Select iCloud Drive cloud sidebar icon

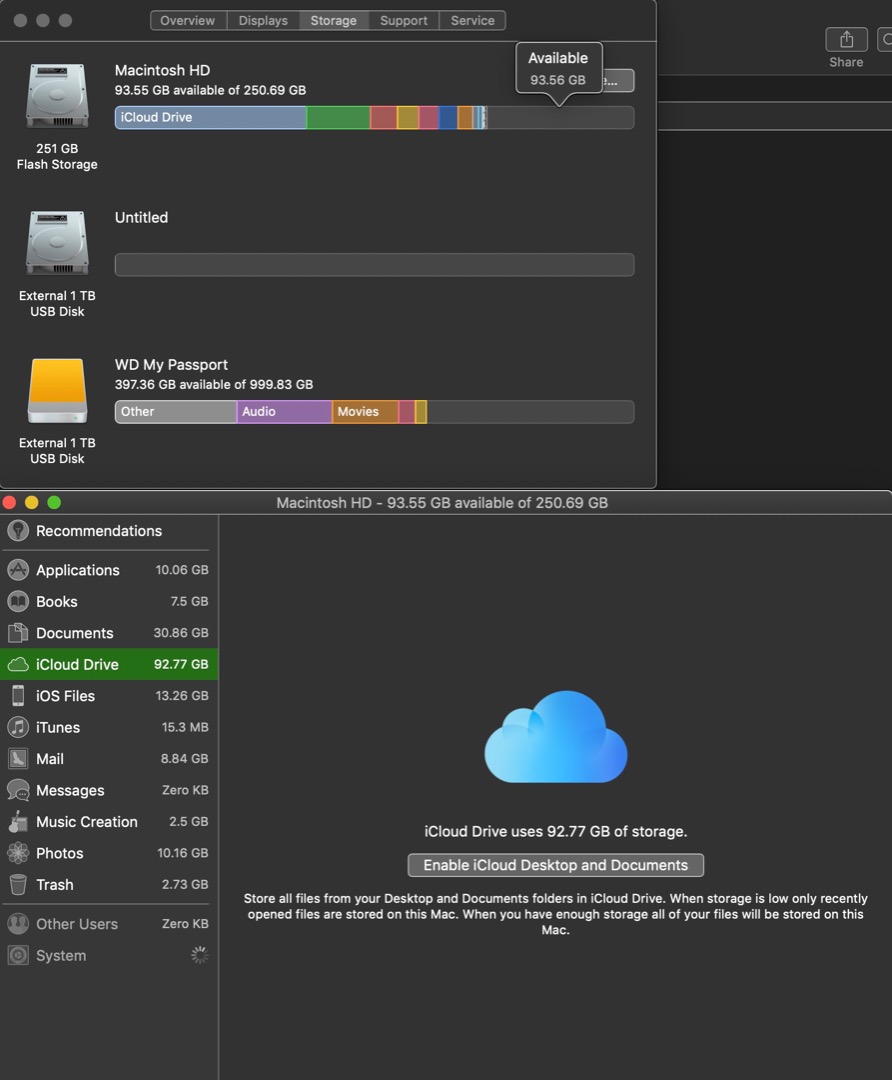coord(18,665)
